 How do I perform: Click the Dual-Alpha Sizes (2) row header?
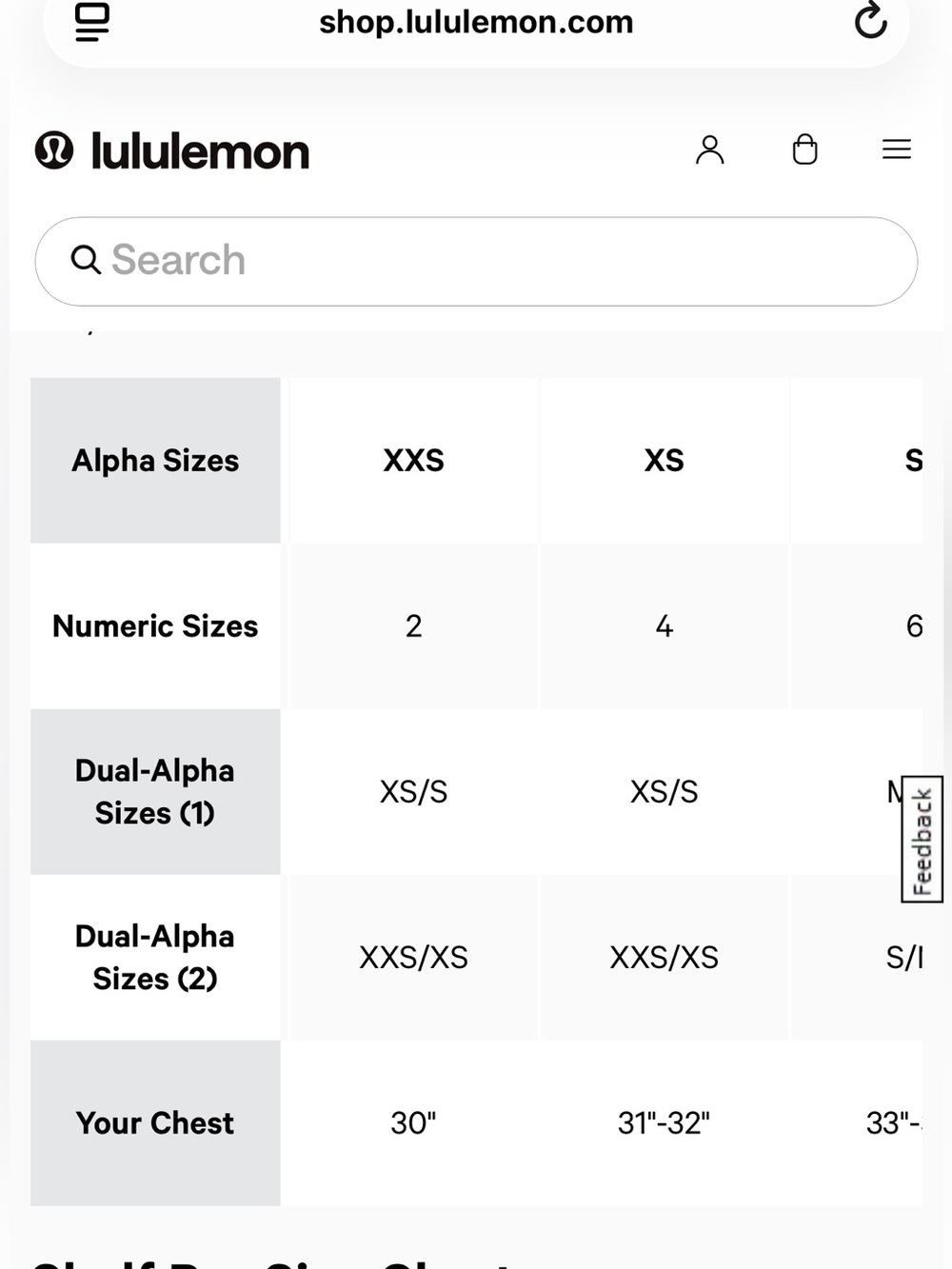155,958
